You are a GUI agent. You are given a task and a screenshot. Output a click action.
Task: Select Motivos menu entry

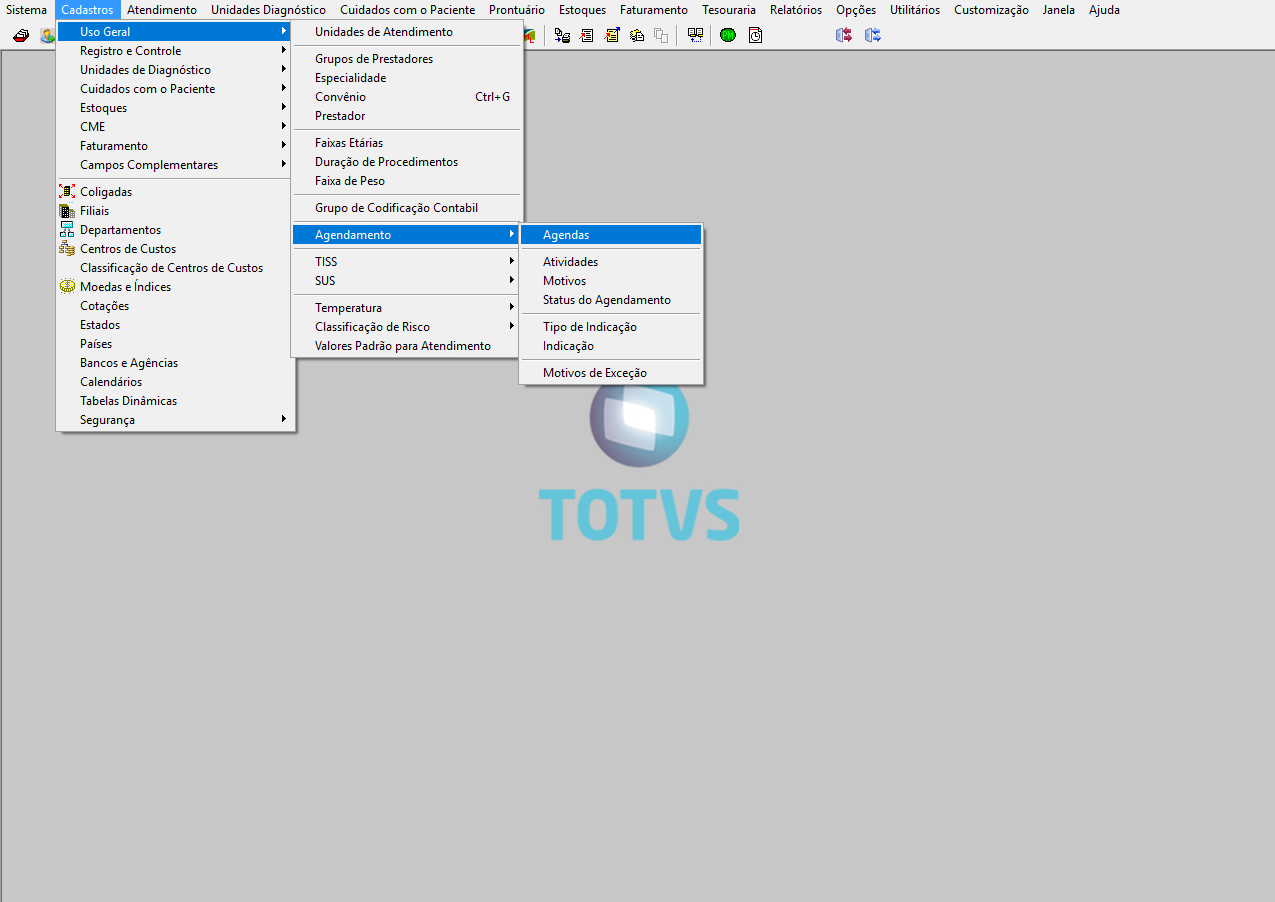[611, 281]
